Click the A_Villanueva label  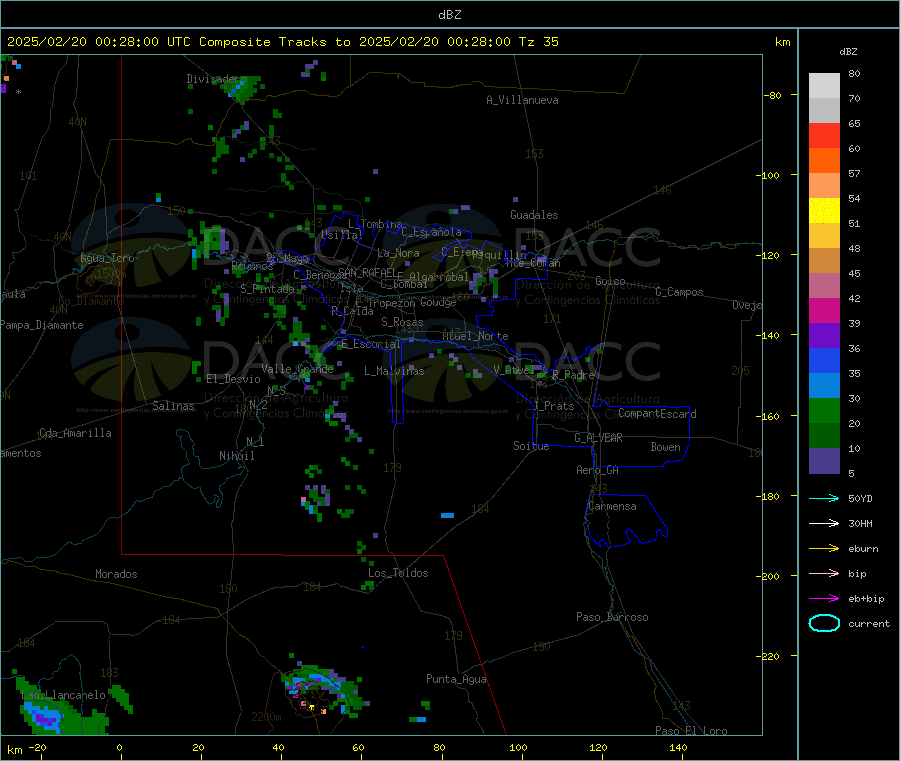(522, 100)
